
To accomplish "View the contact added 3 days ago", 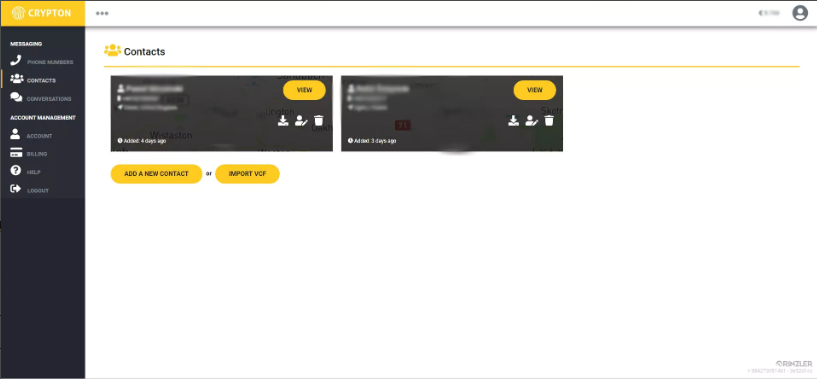I will tap(535, 90).
